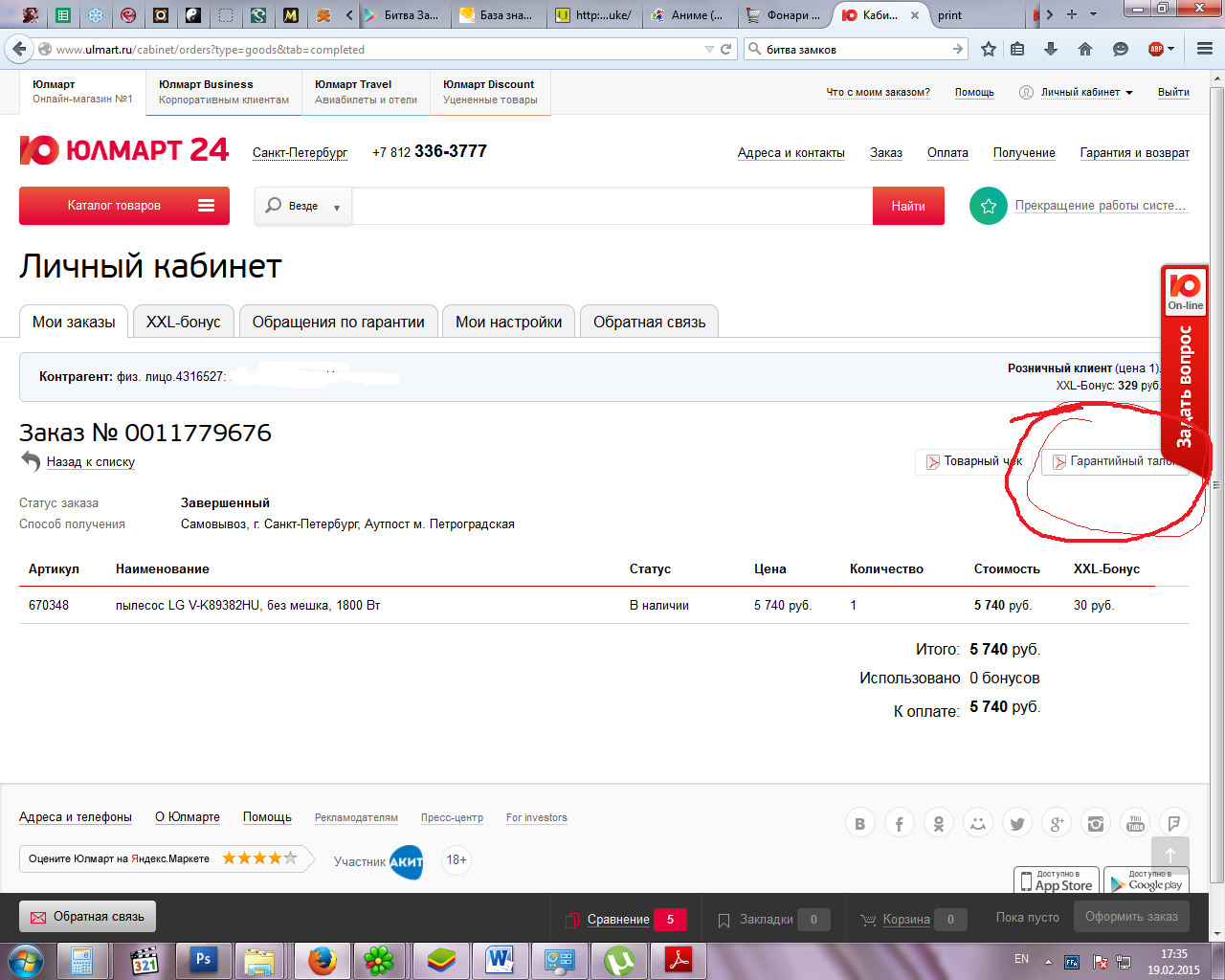1225x980 pixels.
Task: Open Google Plus icon in footer
Action: coord(1057,823)
